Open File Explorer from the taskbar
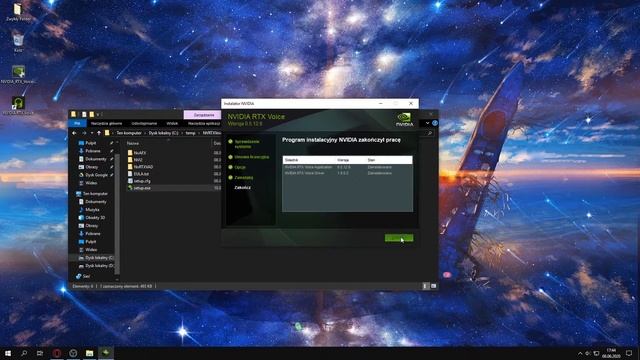This screenshot has height=360, width=640. click(x=89, y=353)
